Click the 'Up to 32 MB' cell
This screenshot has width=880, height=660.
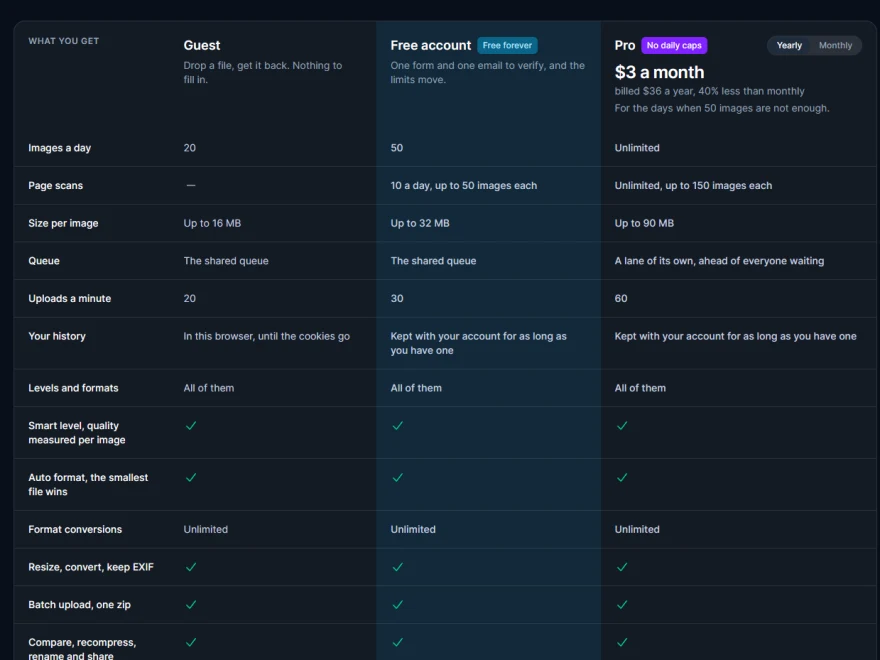click(420, 223)
